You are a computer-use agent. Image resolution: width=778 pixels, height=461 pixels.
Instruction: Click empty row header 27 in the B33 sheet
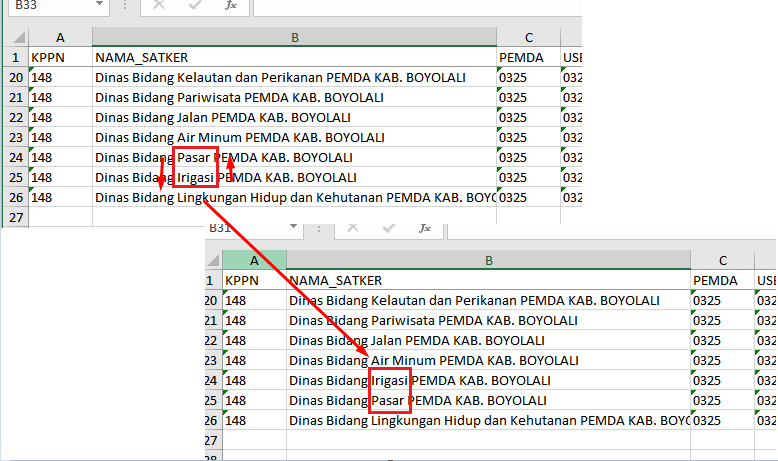(15, 217)
